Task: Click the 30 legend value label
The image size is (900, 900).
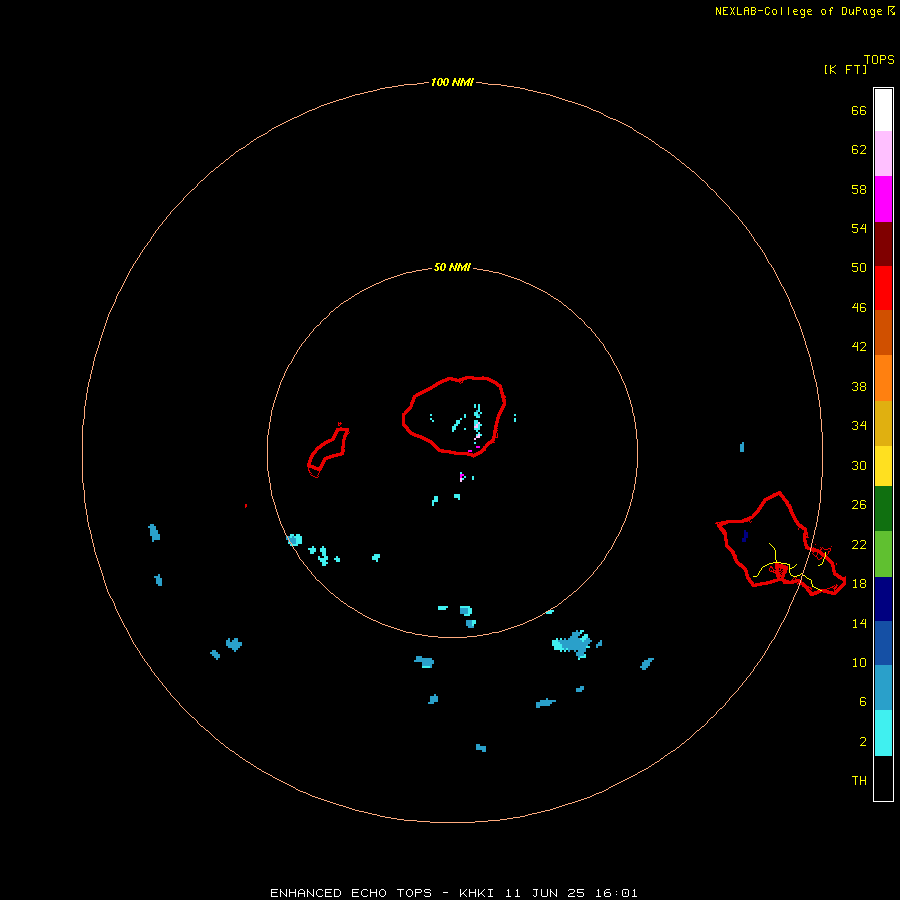Action: click(x=859, y=465)
